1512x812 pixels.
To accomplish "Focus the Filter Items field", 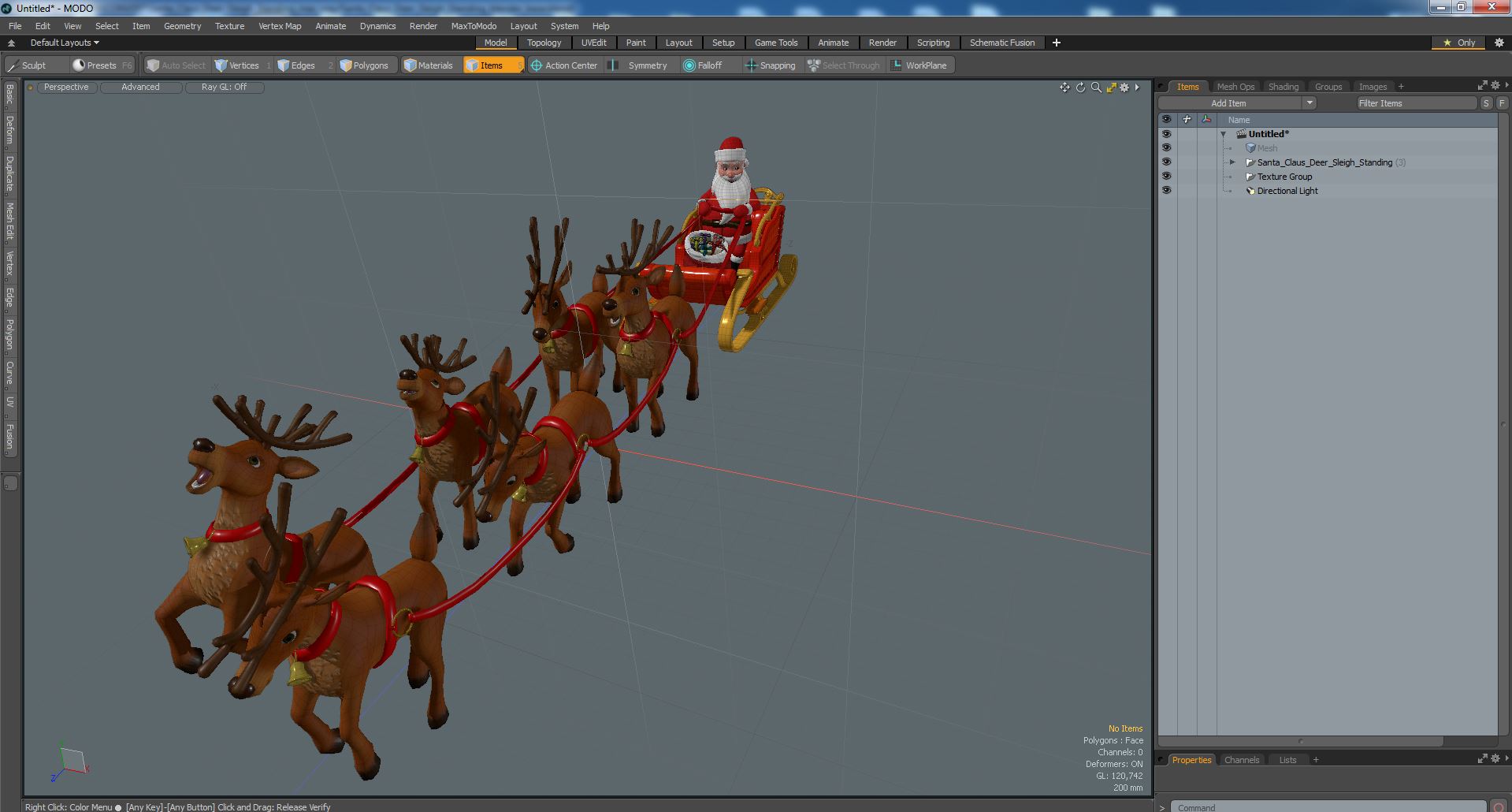I will (x=1416, y=103).
